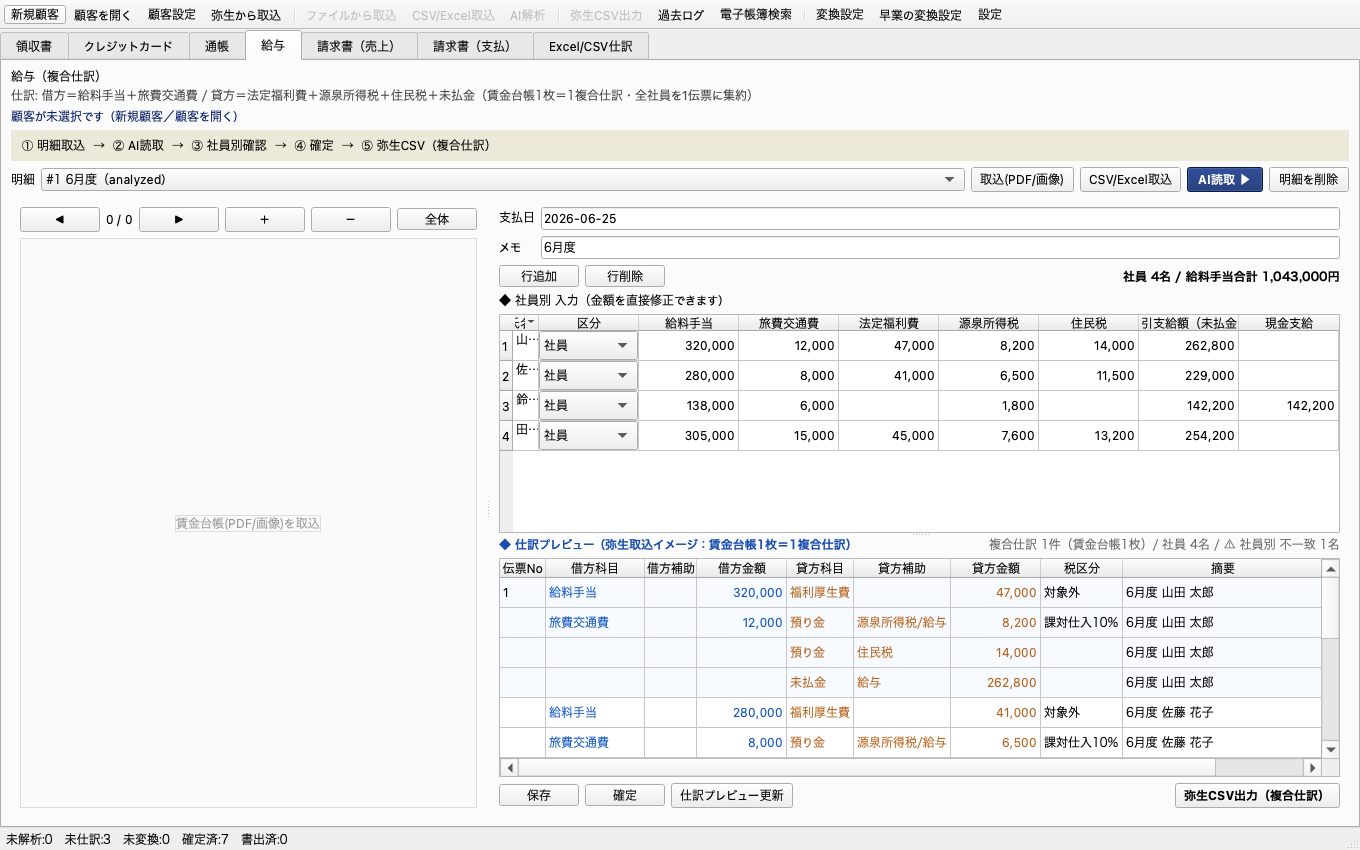The image size is (1360, 850).
Task: Zoom in with the + button
Action: tap(265, 219)
